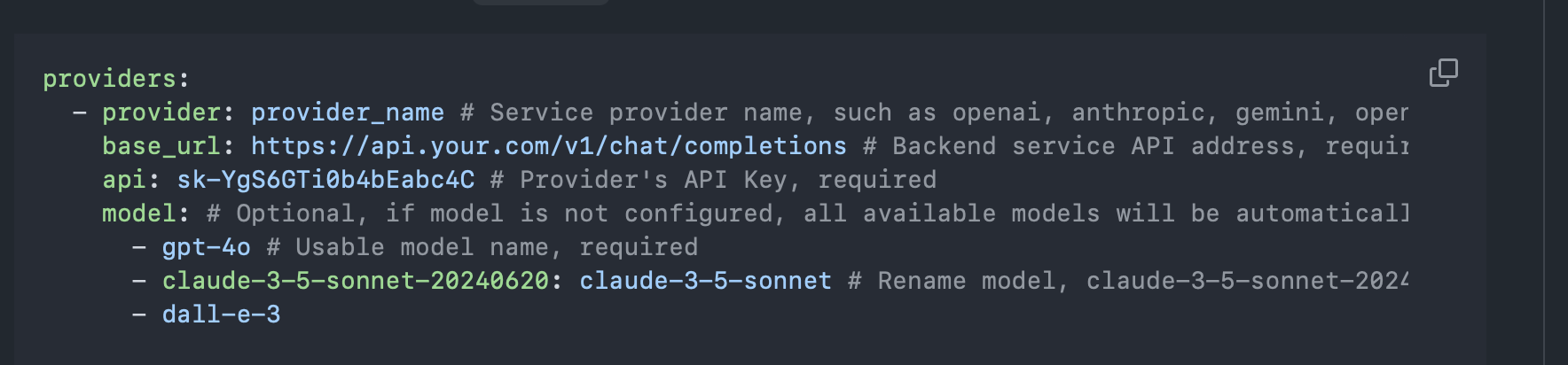Screen dimensions: 1568x365
Task: Click comment "Provider's API Key, required"
Action: tap(727, 180)
